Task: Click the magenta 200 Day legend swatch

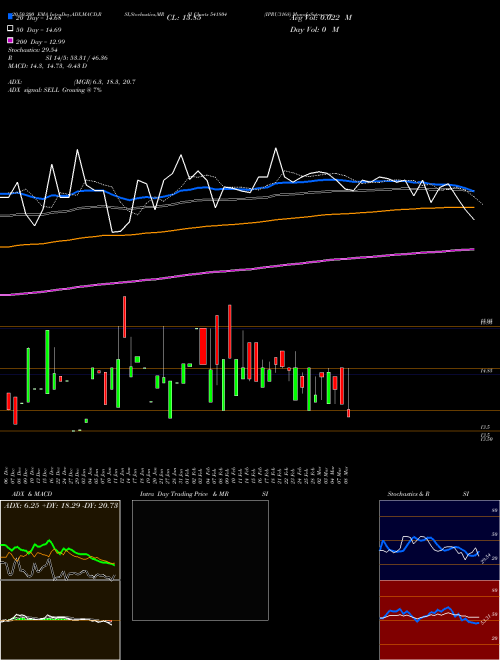Action: [10, 40]
